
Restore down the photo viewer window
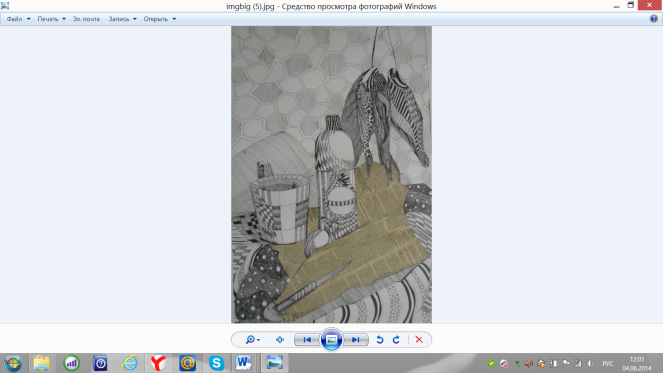pyautogui.click(x=630, y=5)
